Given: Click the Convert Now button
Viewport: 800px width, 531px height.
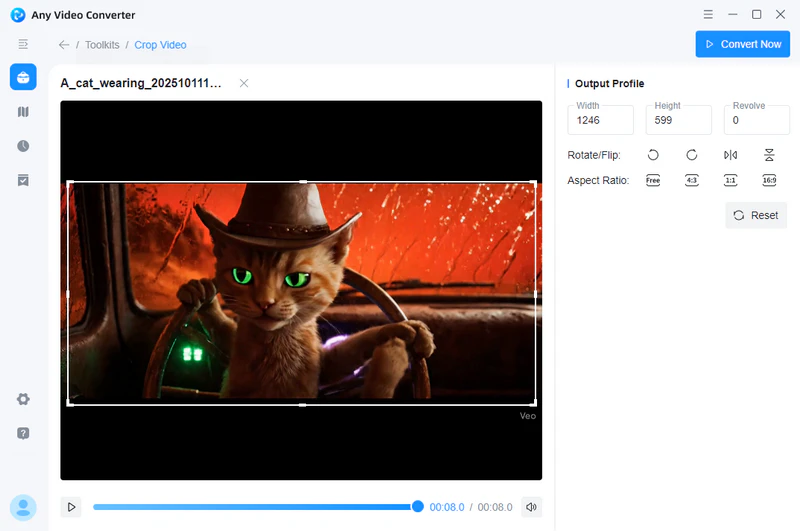Looking at the screenshot, I should click(742, 44).
